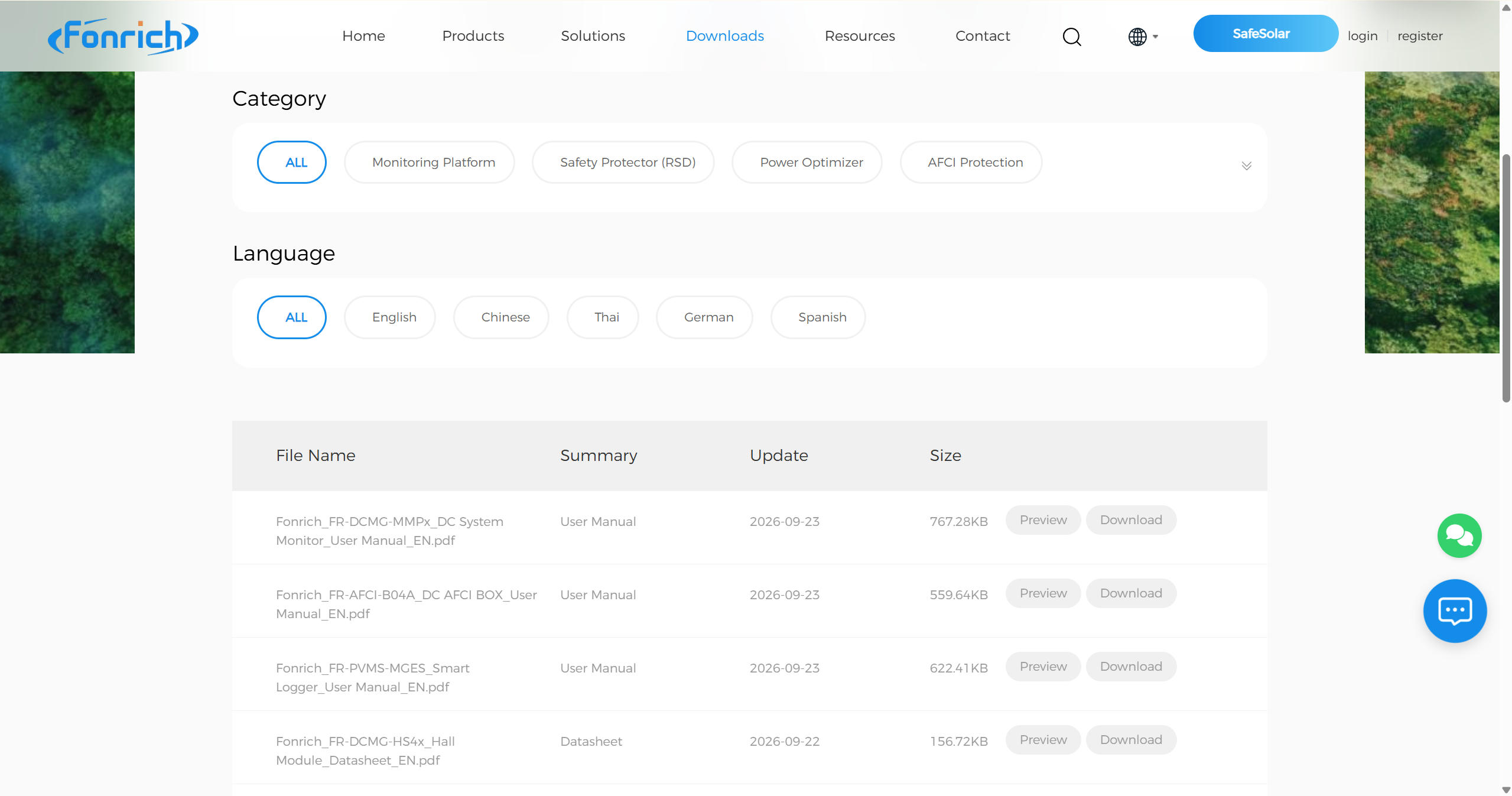Open the Products menu item
This screenshot has width=1512, height=796.
click(x=473, y=36)
